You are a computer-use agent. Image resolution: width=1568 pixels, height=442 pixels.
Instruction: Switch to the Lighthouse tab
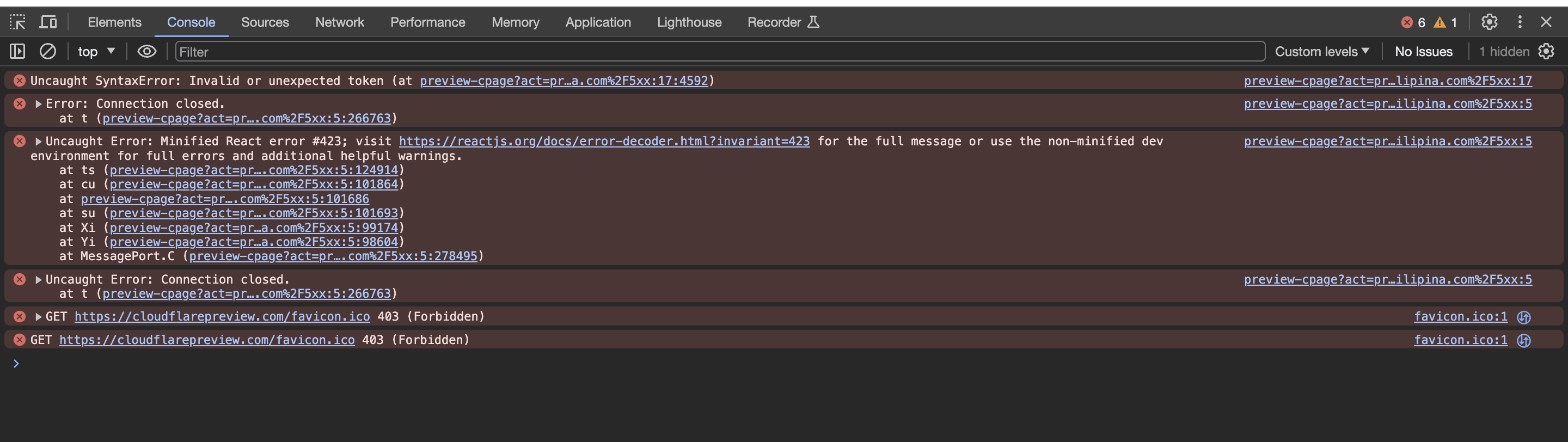pos(688,22)
